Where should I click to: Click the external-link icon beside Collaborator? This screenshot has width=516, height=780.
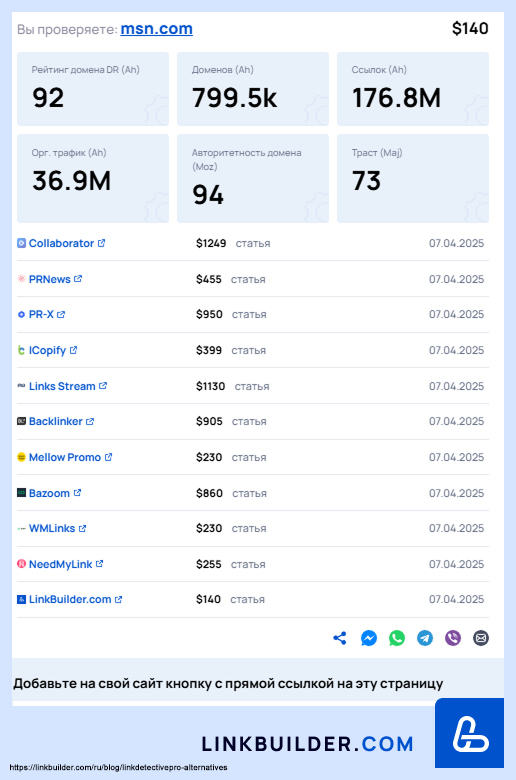102,243
